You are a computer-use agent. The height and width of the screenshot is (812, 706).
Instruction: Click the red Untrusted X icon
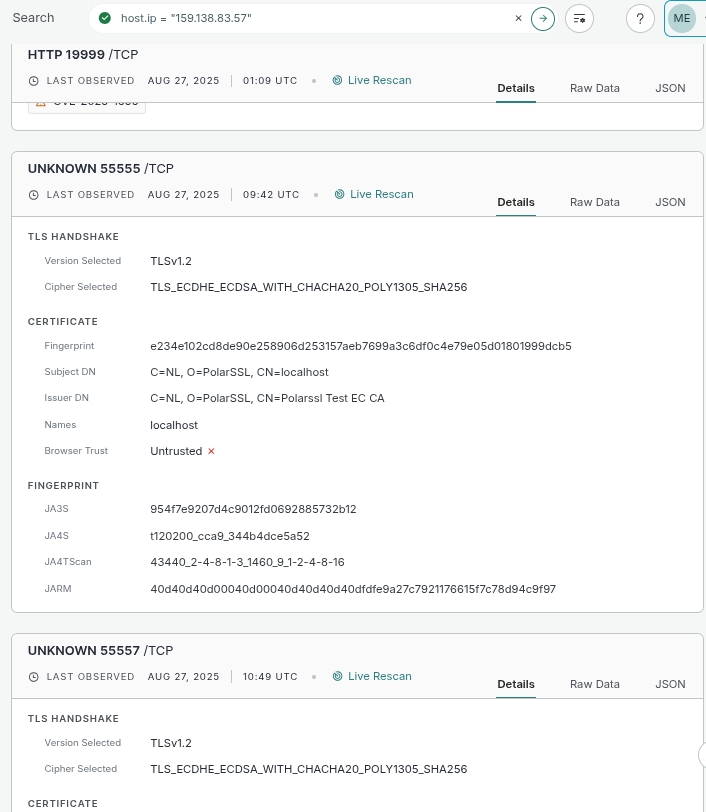(211, 451)
